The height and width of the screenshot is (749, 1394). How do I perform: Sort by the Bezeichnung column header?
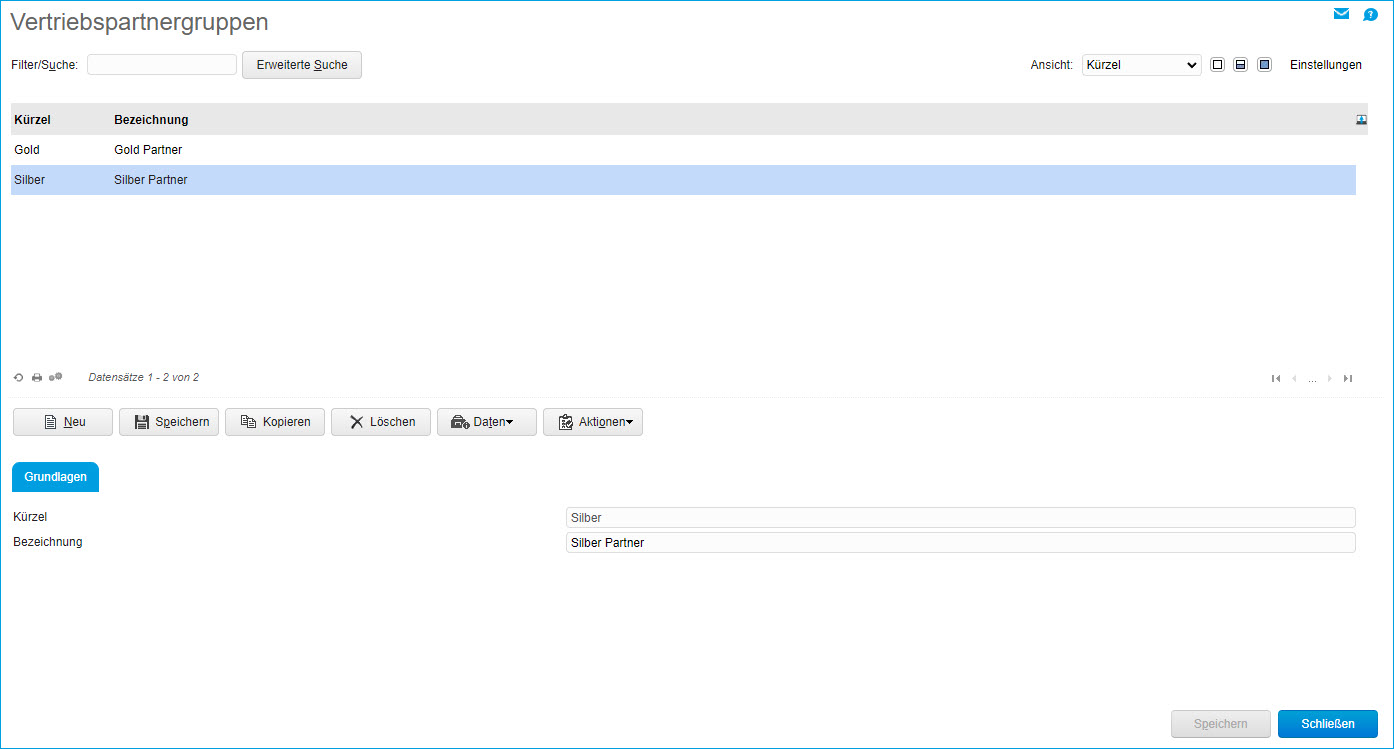(151, 120)
